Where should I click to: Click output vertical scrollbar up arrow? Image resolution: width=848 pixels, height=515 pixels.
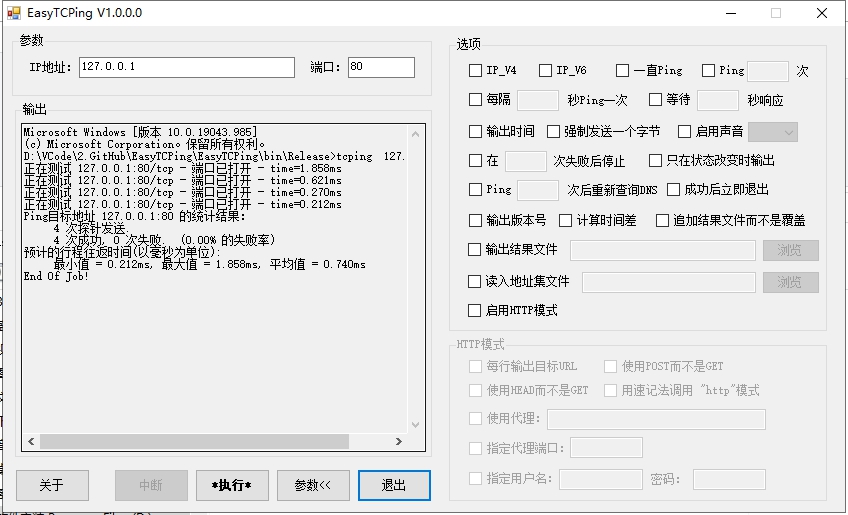coord(415,134)
